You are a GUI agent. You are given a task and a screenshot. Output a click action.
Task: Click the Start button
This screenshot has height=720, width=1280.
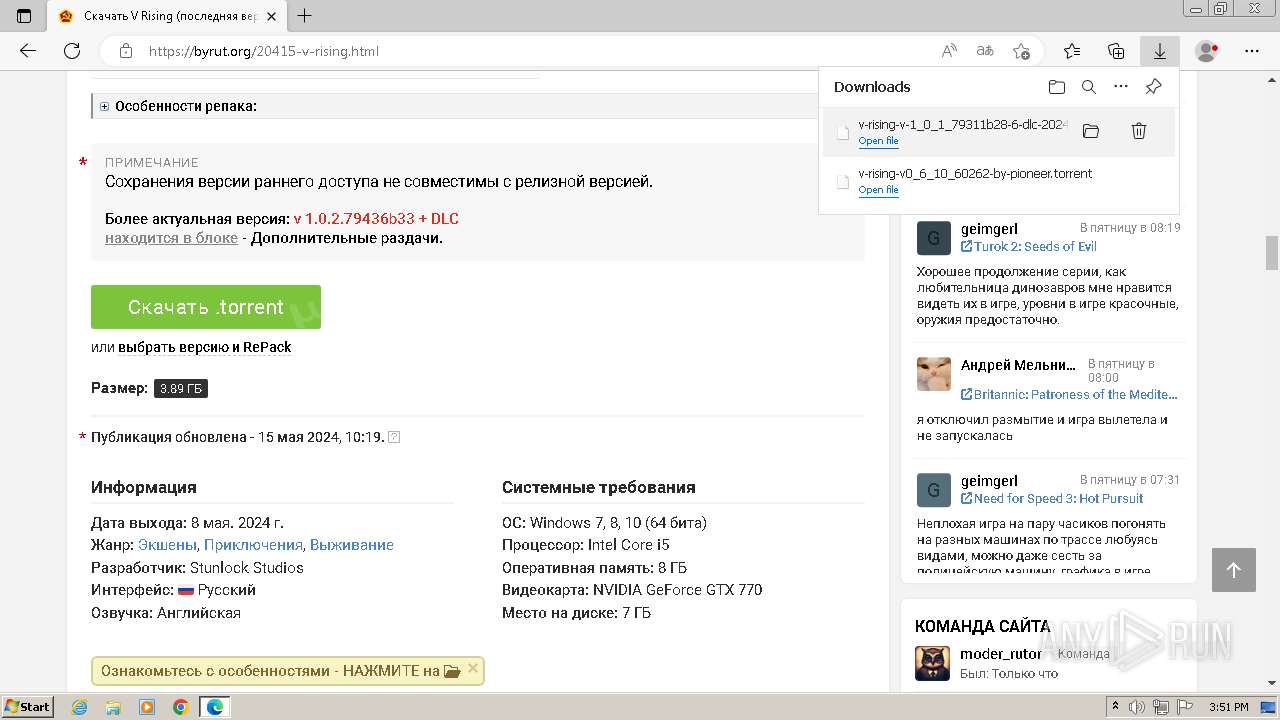click(28, 707)
